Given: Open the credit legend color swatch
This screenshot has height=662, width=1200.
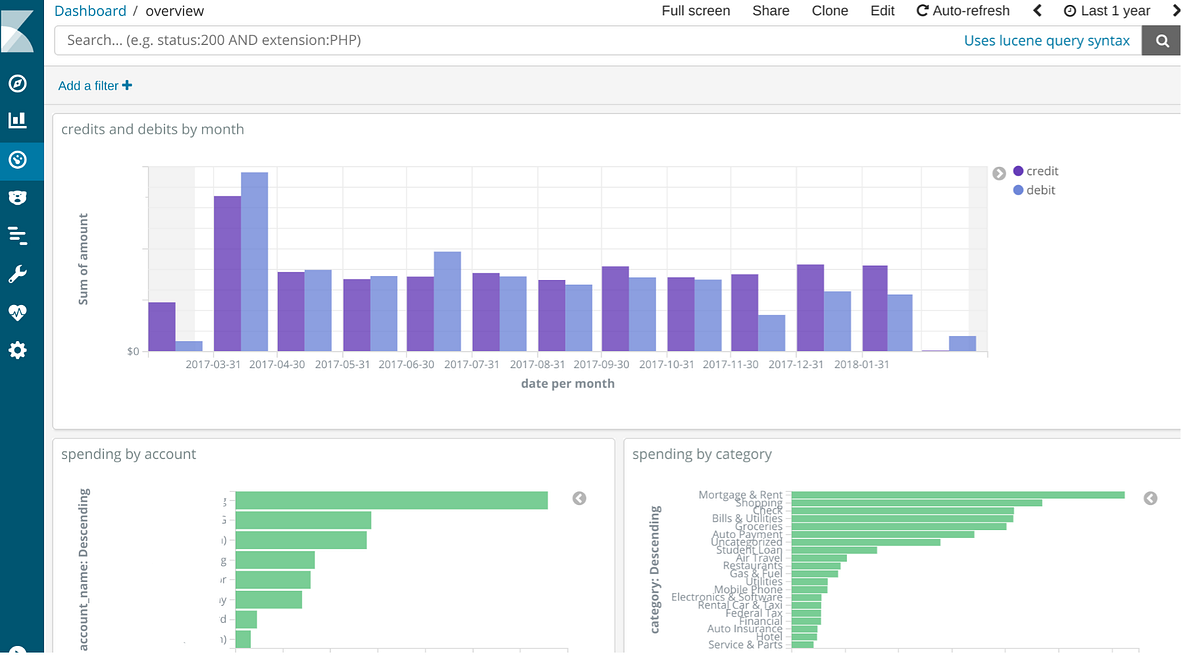Looking at the screenshot, I should tap(1018, 170).
